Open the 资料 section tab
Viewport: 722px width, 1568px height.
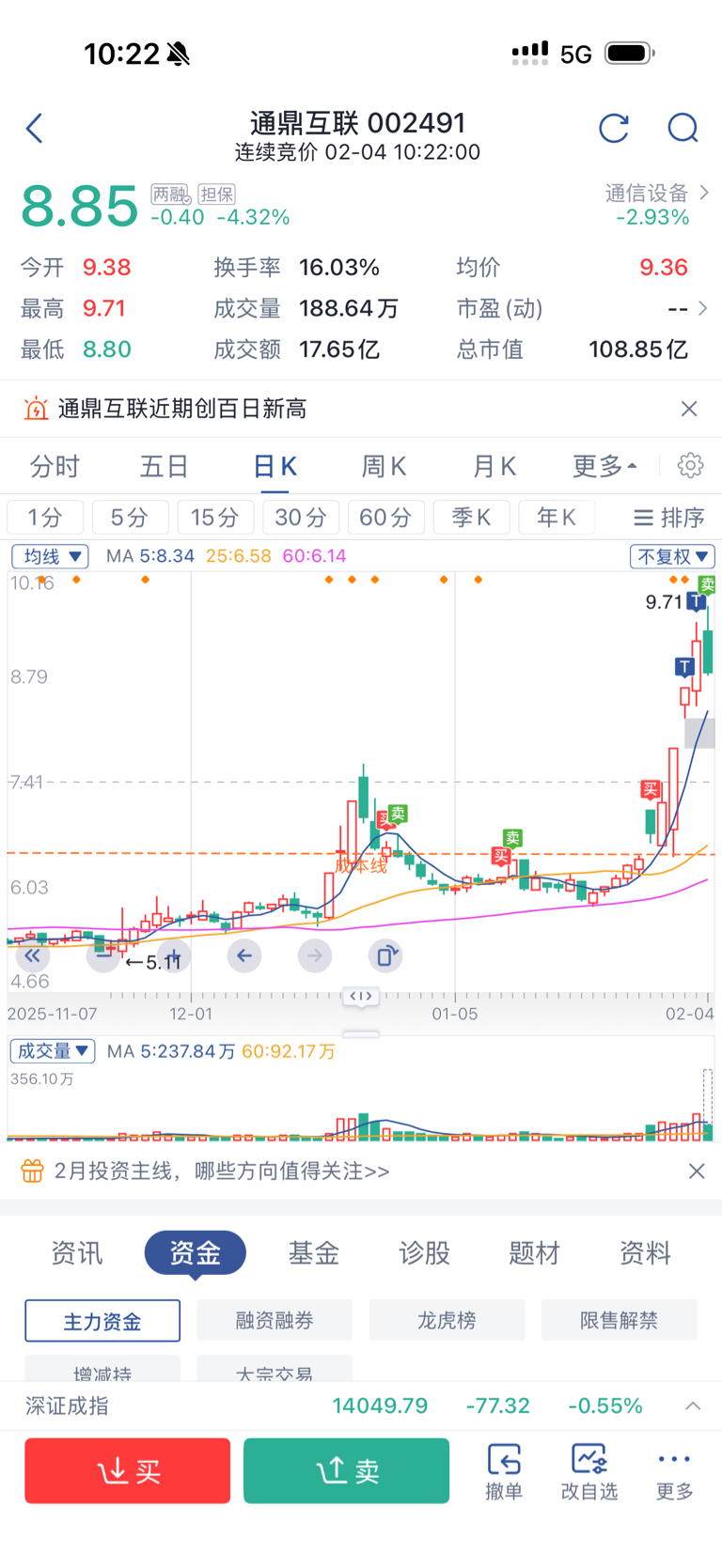tap(645, 1252)
